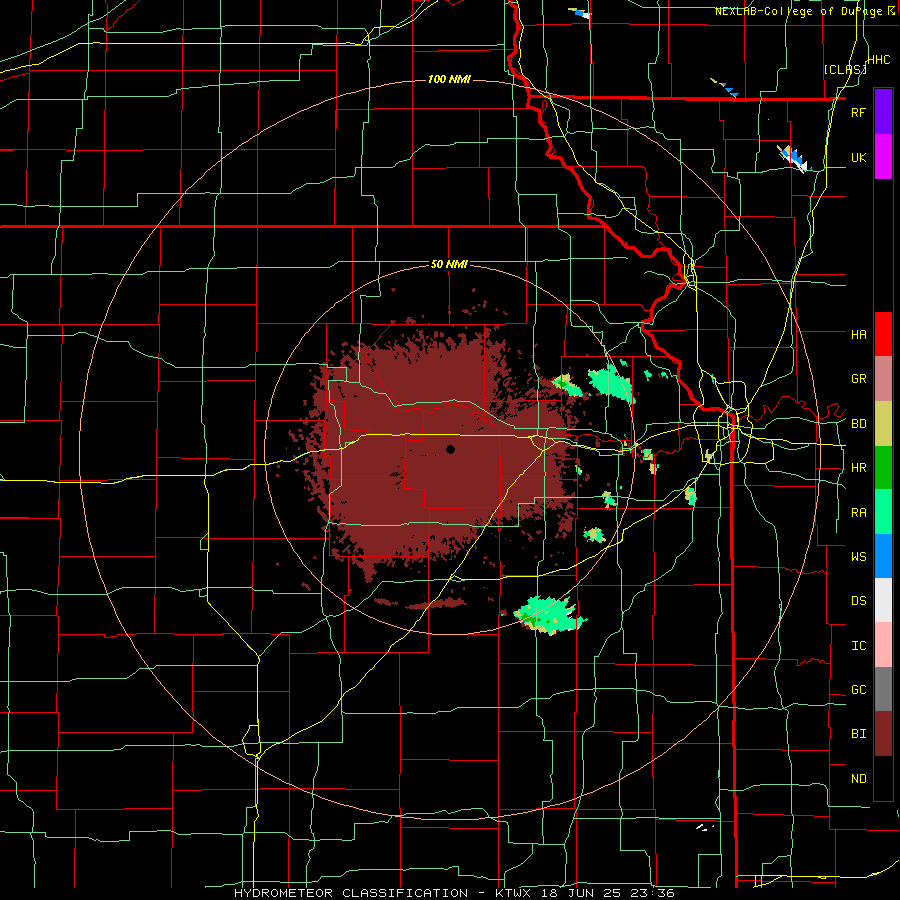
Task: Click the UK magenta legend swatch
Action: tap(883, 157)
